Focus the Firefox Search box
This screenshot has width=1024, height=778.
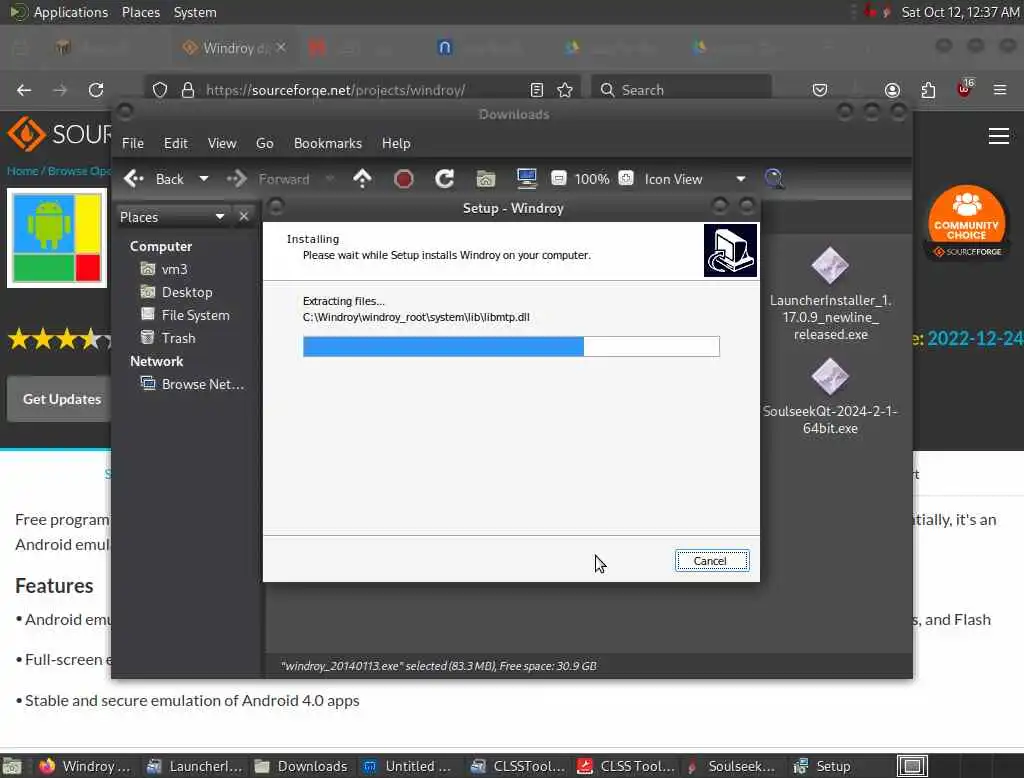pos(681,90)
